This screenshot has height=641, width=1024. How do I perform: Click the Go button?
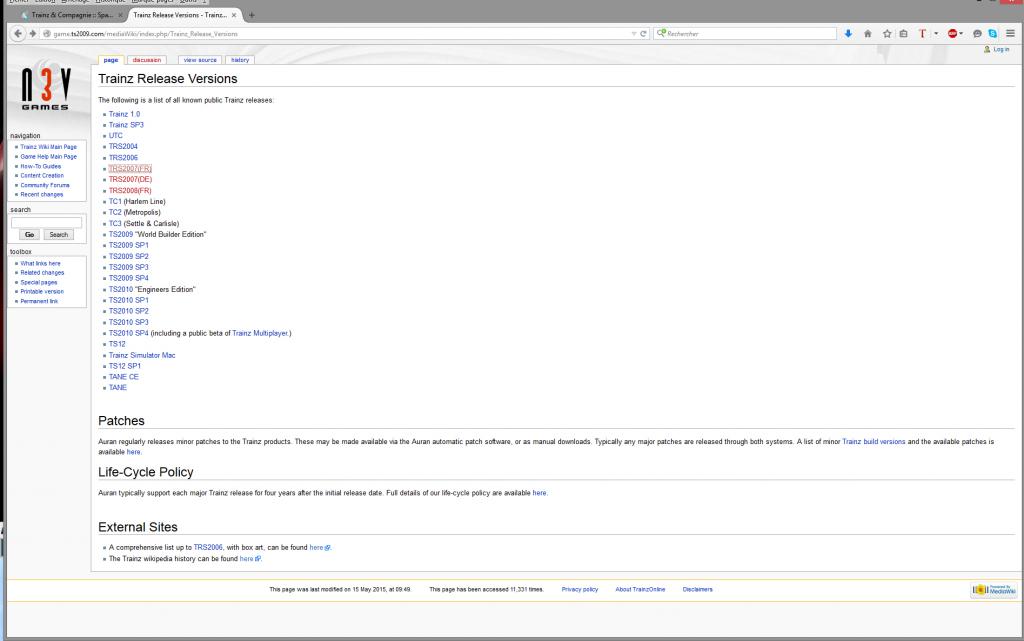tap(29, 234)
